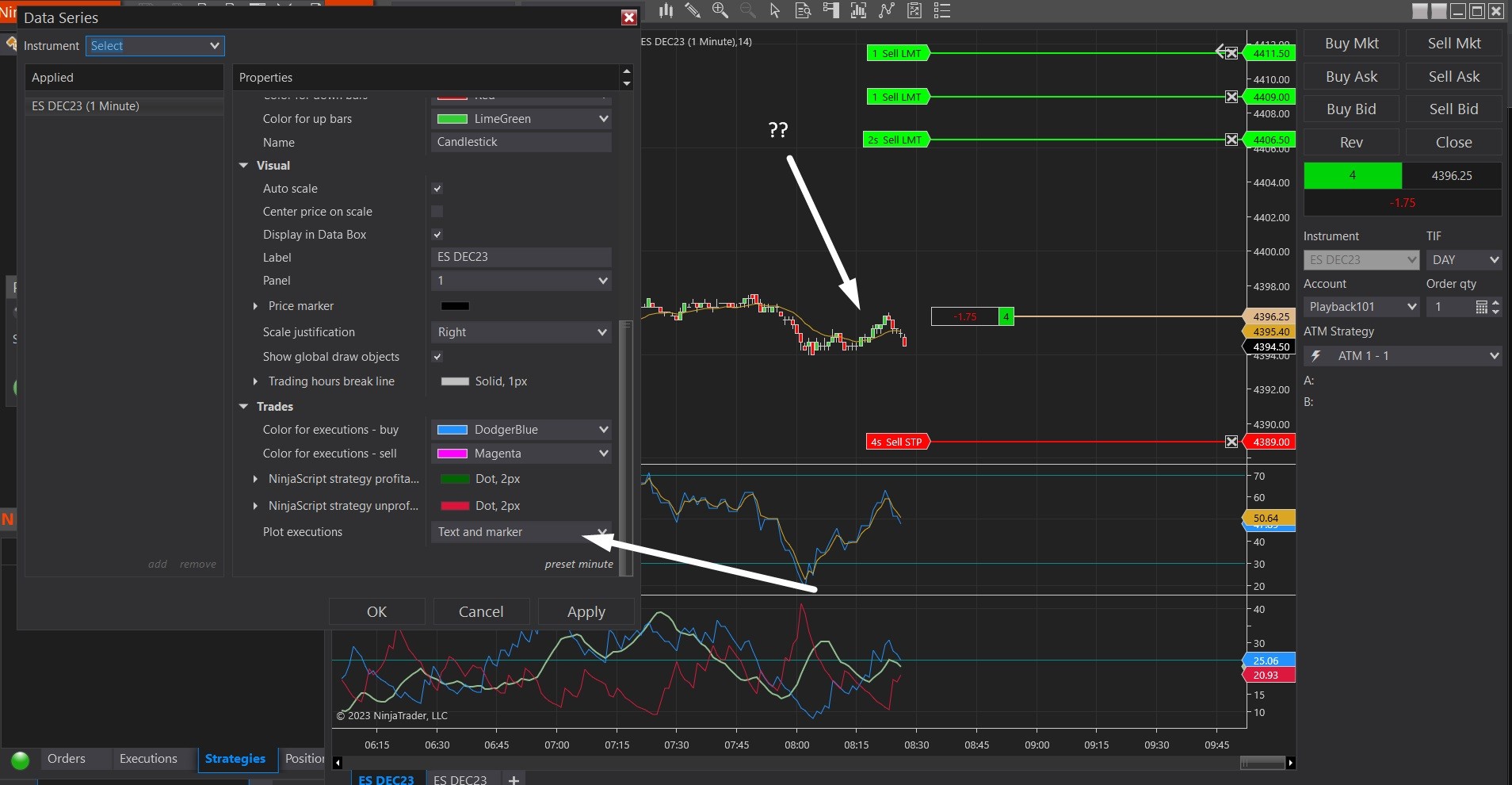Click the zoom out magnifier icon

[747, 10]
